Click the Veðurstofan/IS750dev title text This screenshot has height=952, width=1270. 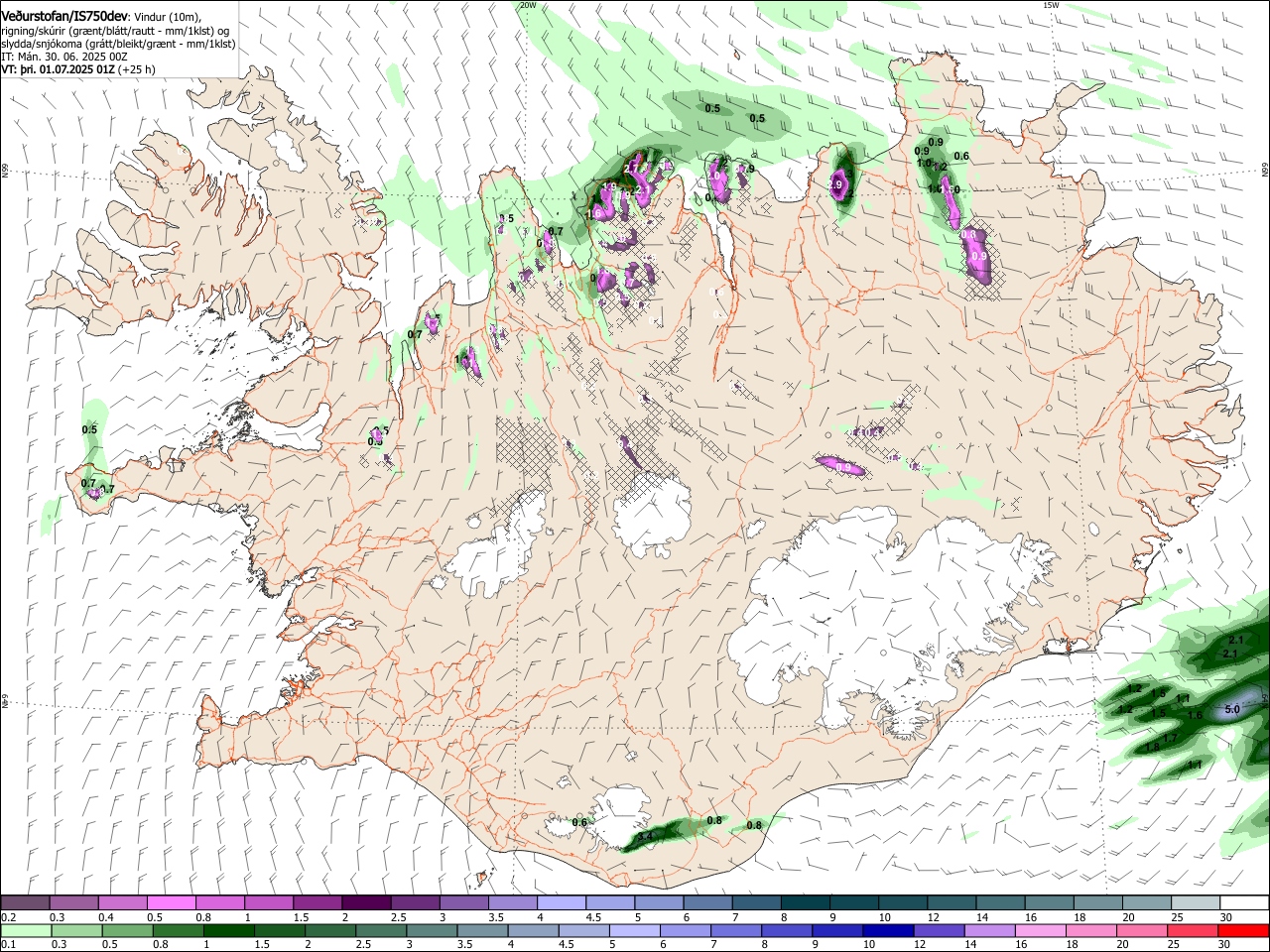[65, 16]
